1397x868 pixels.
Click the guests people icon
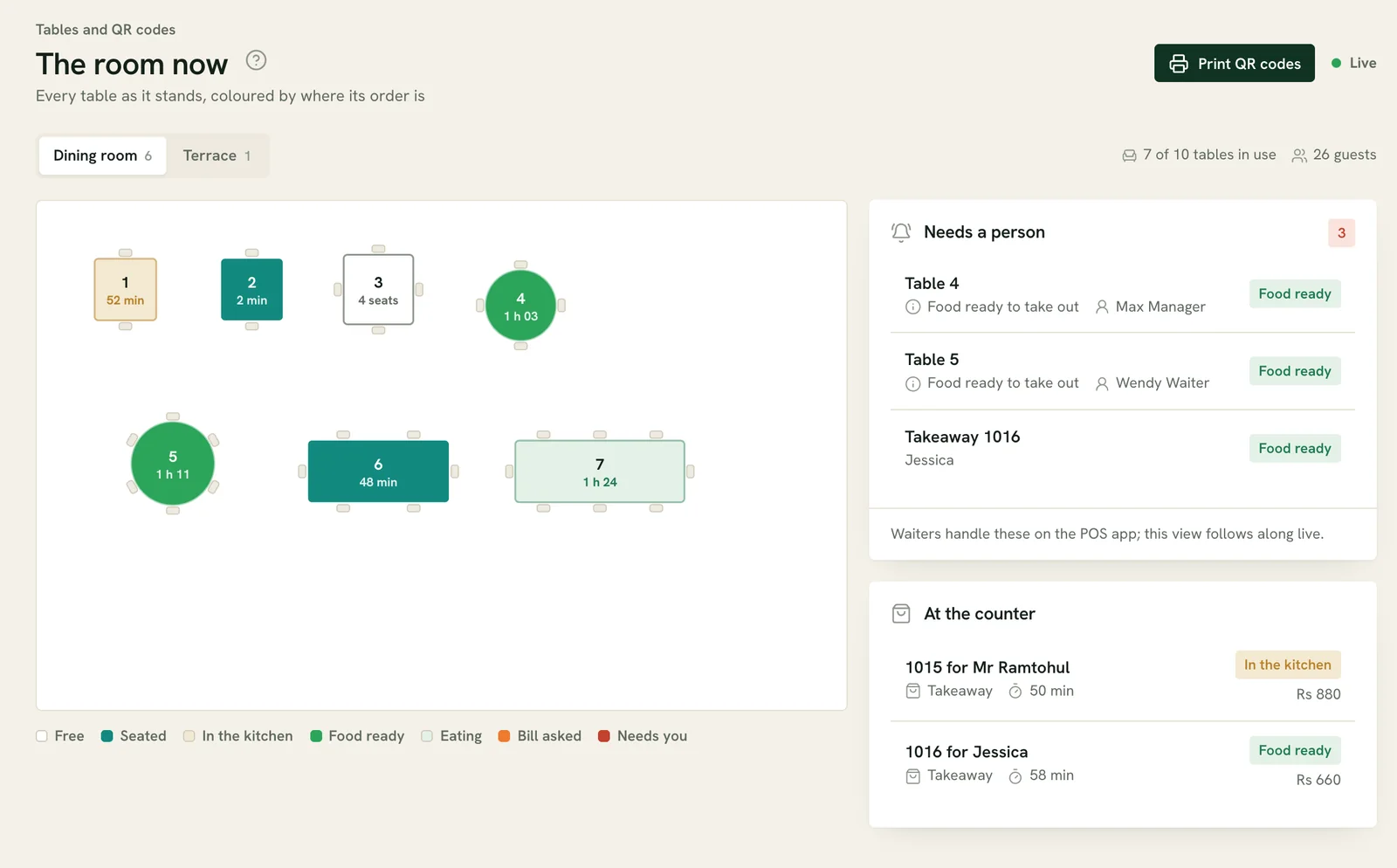point(1299,155)
